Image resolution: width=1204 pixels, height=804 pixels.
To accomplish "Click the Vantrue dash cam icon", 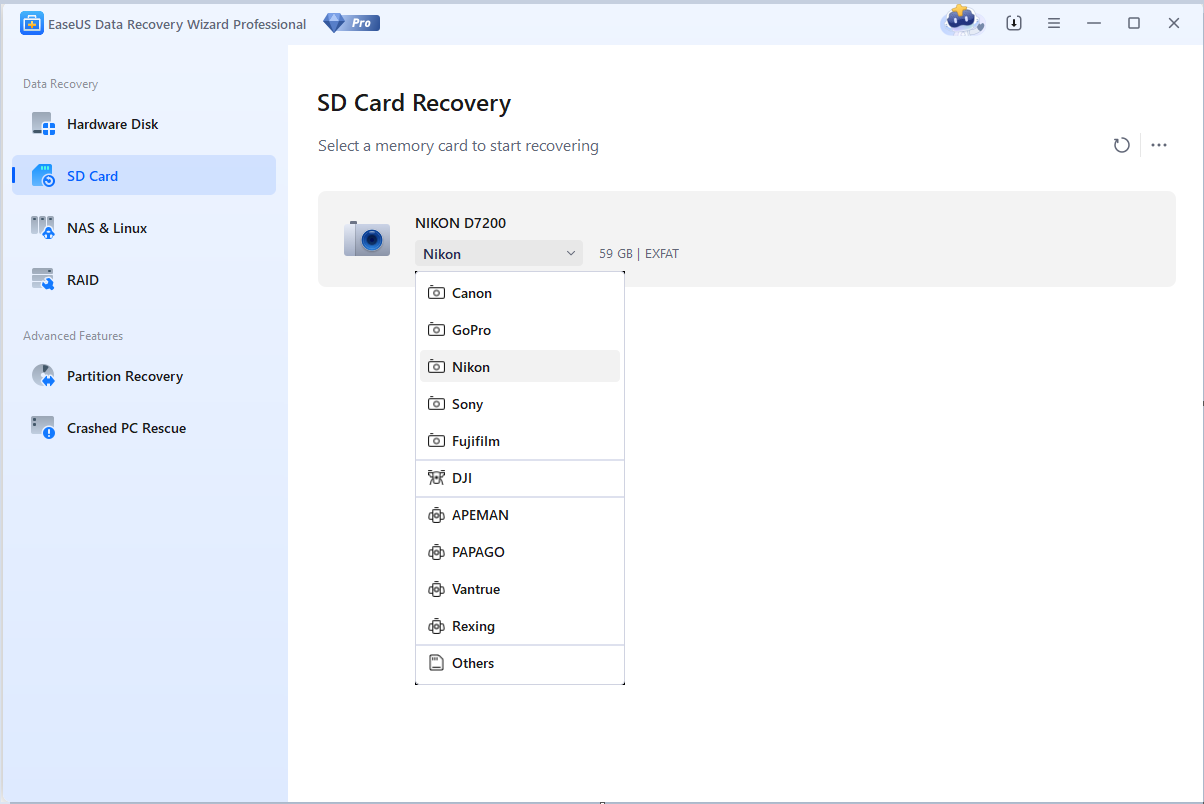I will [436, 589].
